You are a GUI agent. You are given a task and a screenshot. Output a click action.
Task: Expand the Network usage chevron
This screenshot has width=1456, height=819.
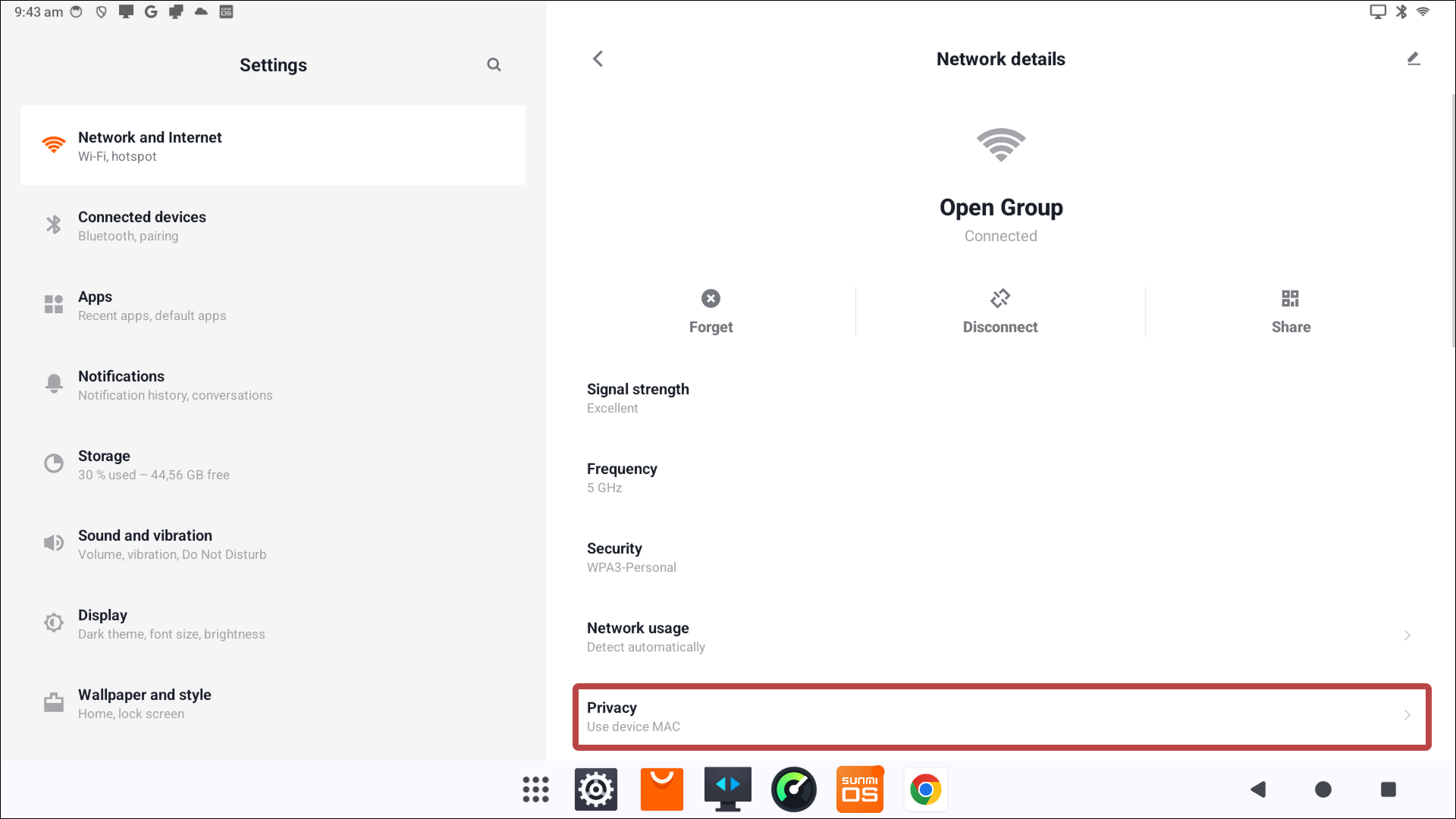(x=1407, y=635)
